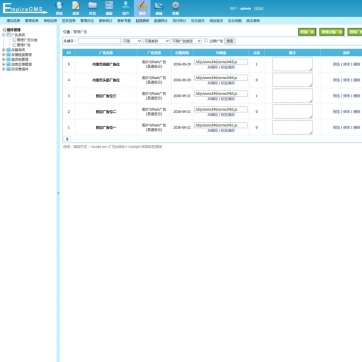Click 删除 for ad ID 4
362x362 pixels.
357,80
